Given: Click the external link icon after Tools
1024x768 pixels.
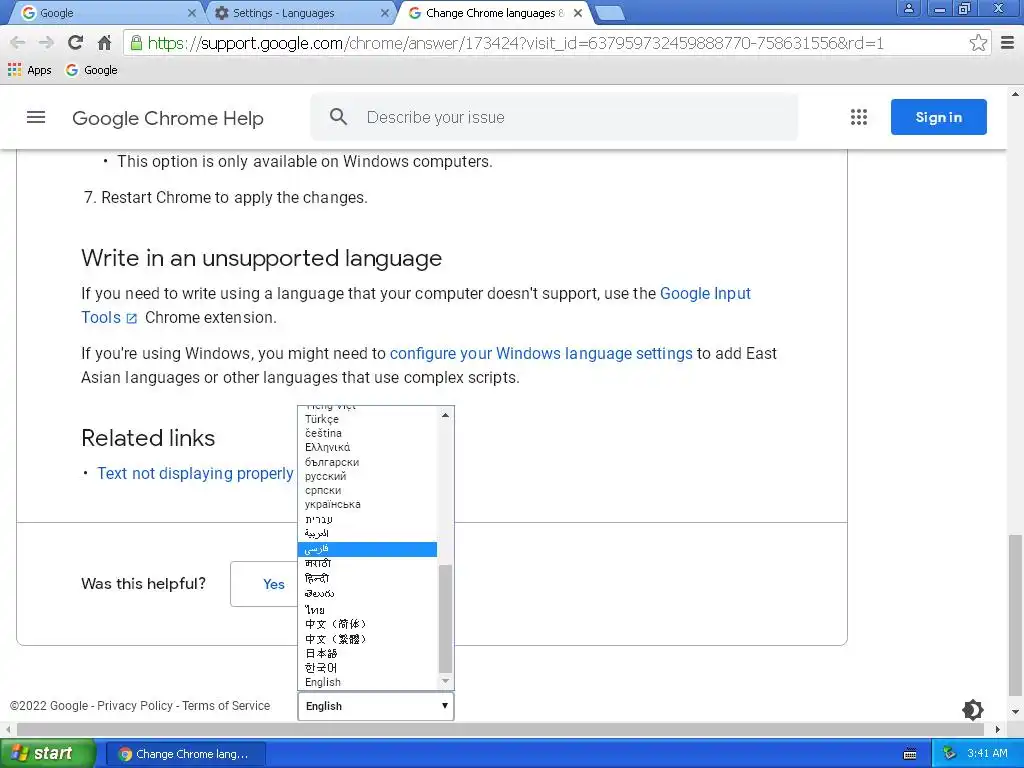Looking at the screenshot, I should coord(131,318).
